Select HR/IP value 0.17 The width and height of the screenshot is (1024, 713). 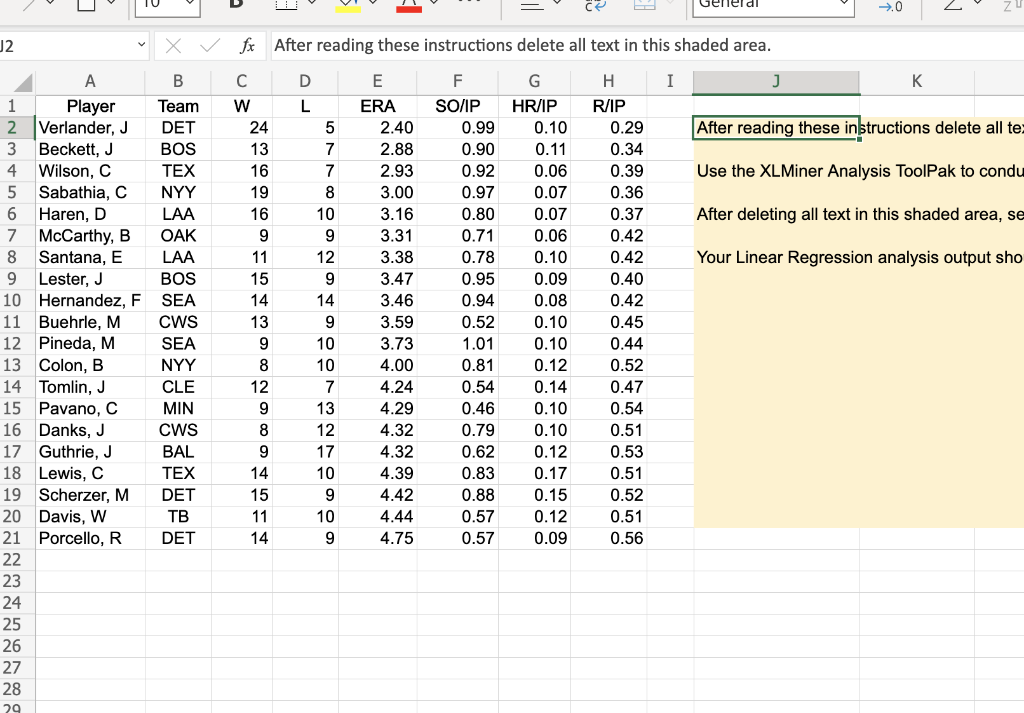[534, 473]
